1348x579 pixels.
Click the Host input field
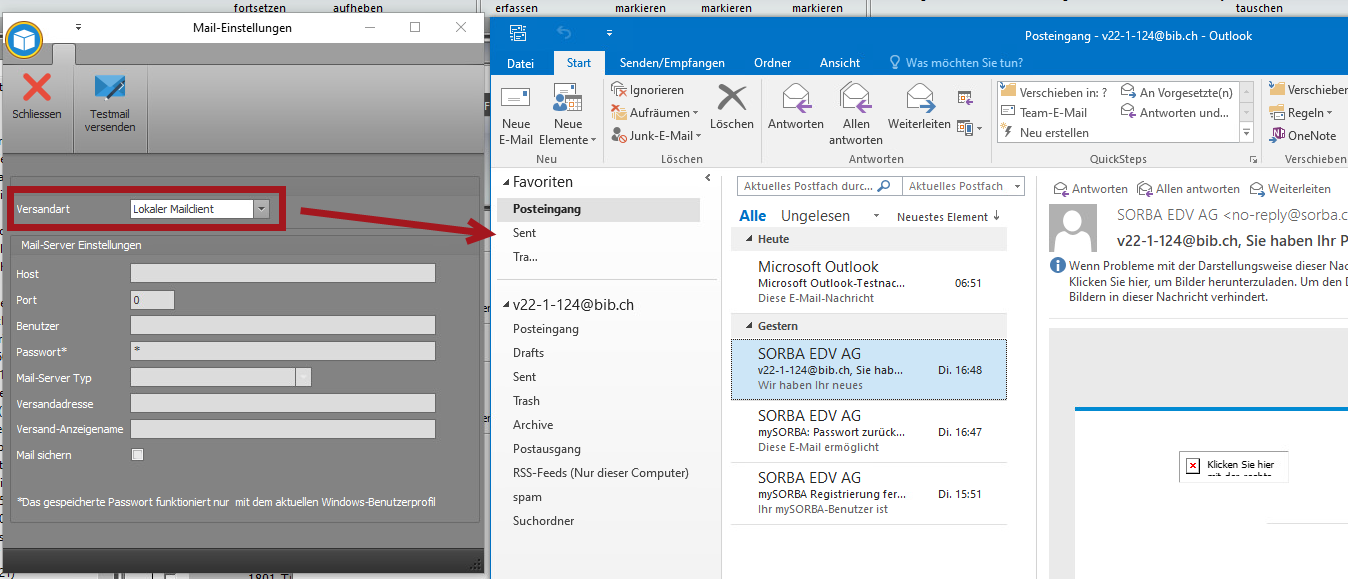283,273
